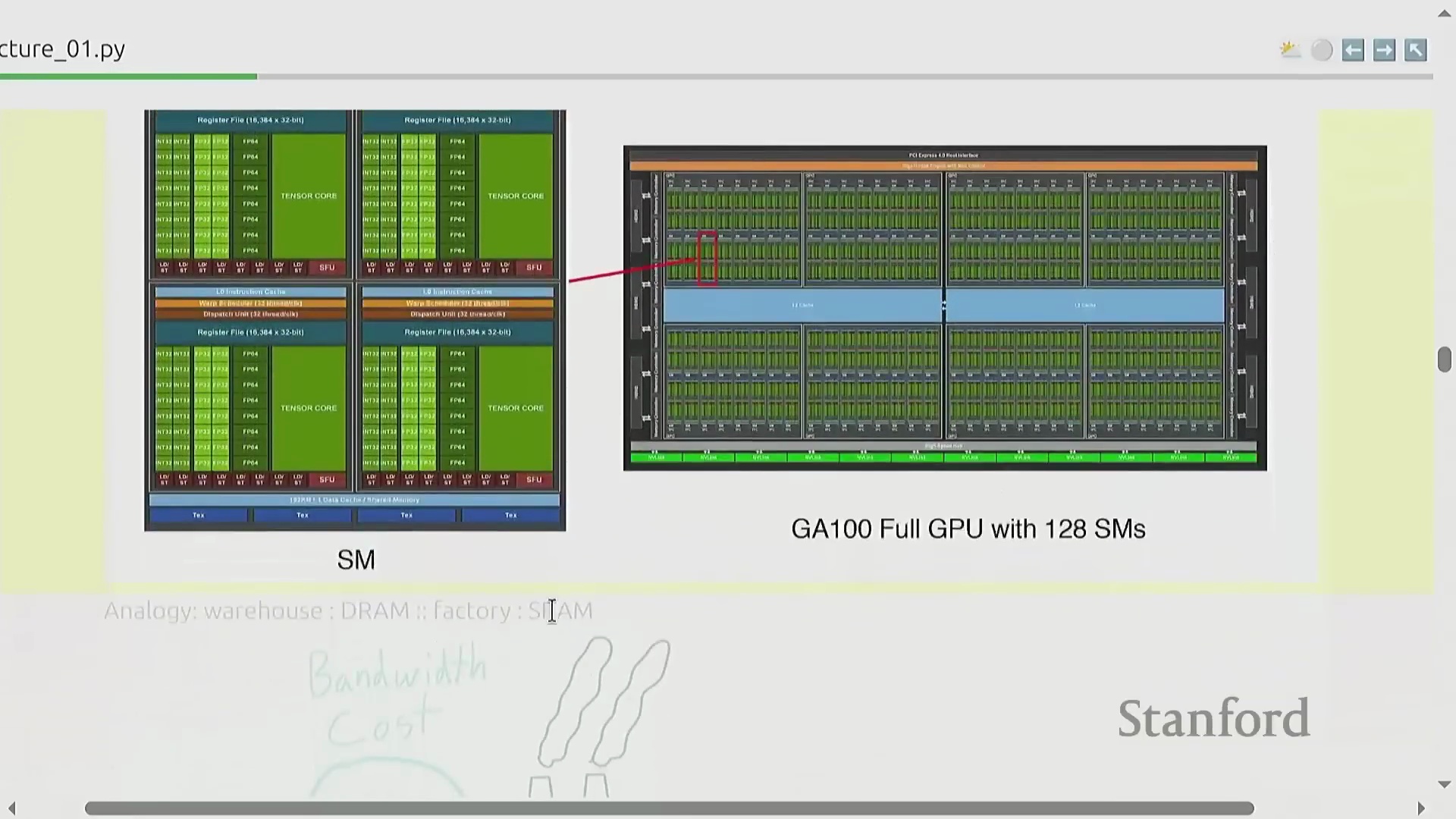Click the GA100 full GPU diagram image
This screenshot has height=819, width=1456.
point(945,308)
